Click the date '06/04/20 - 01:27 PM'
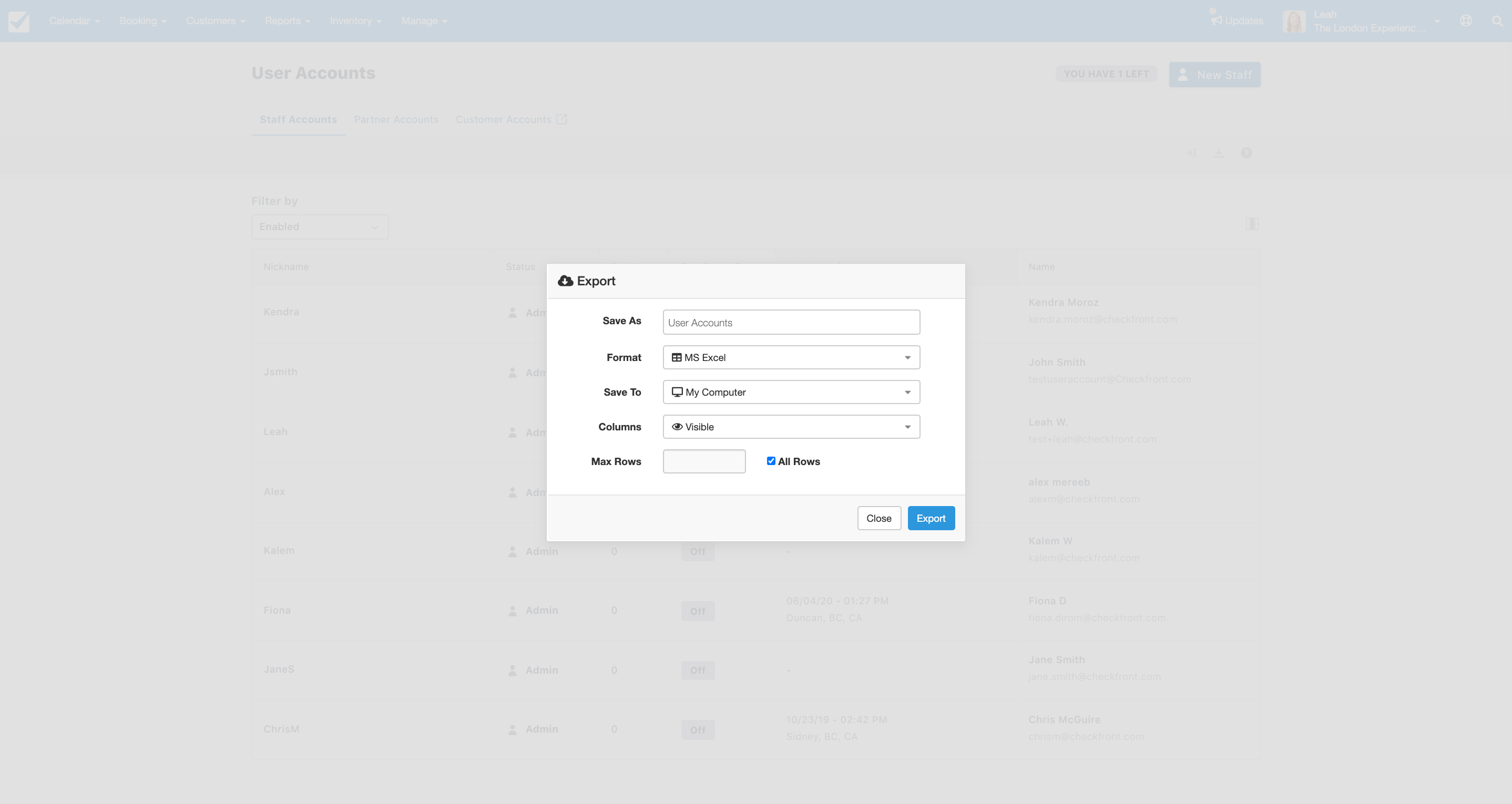The height and width of the screenshot is (804, 1512). click(x=837, y=602)
